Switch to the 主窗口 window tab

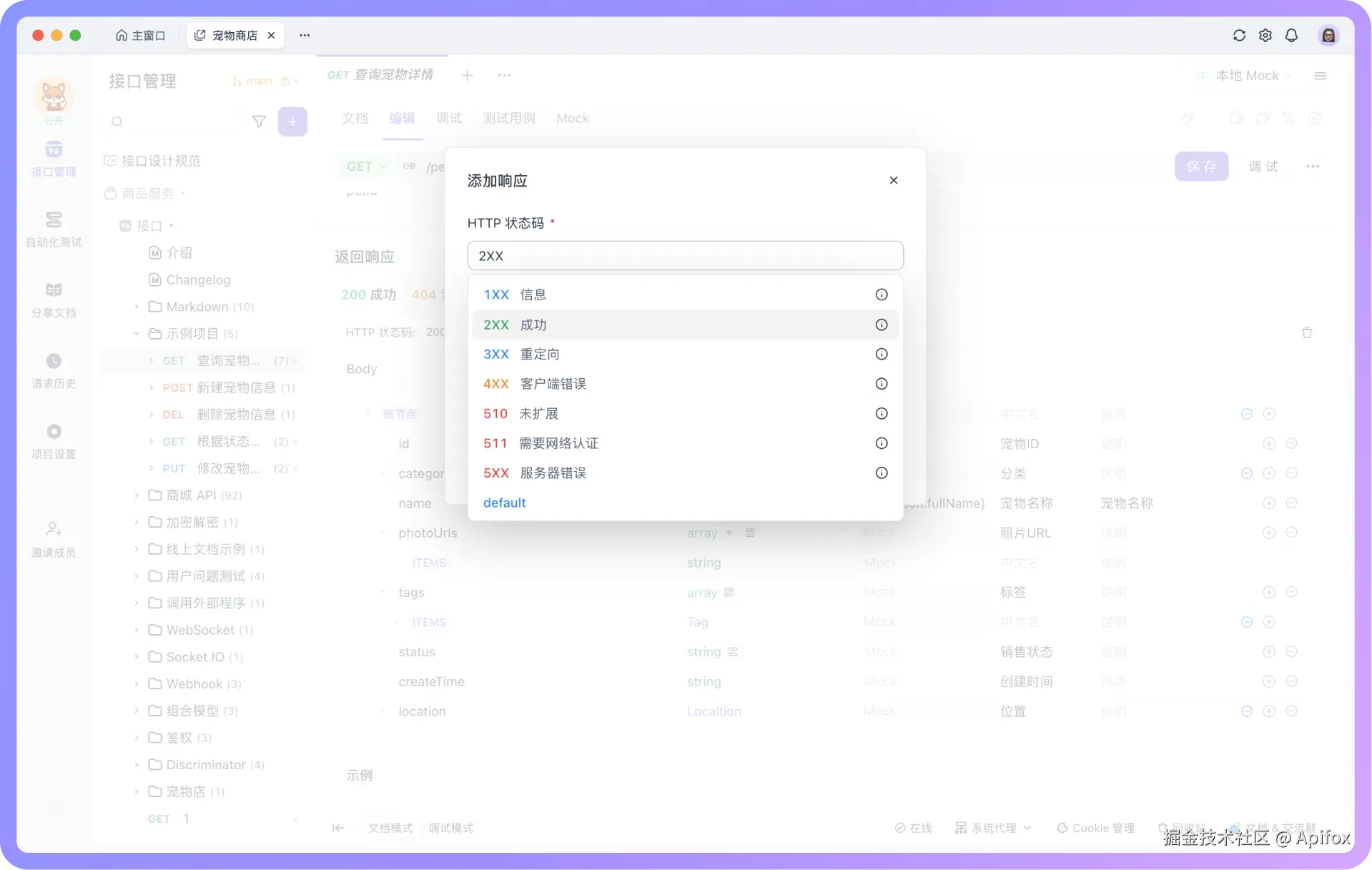pos(140,35)
